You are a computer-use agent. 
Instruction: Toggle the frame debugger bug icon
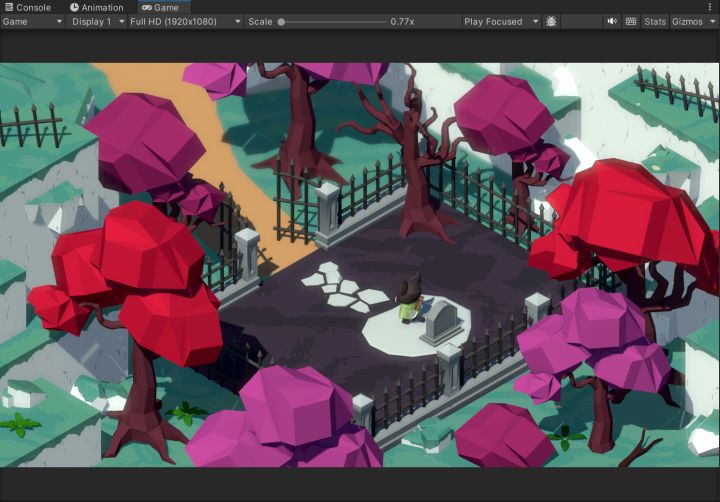[551, 22]
